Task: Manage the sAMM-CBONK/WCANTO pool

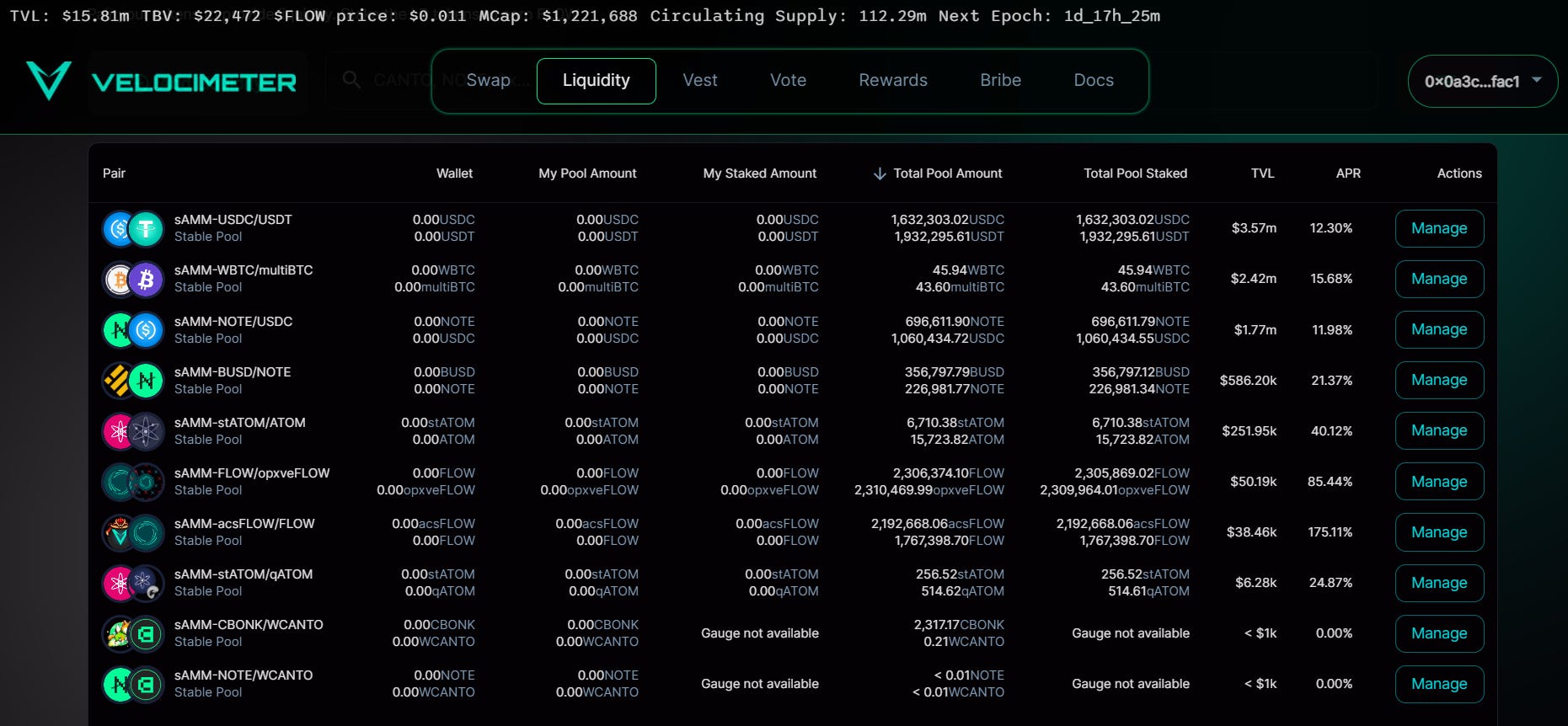Action: click(1439, 633)
